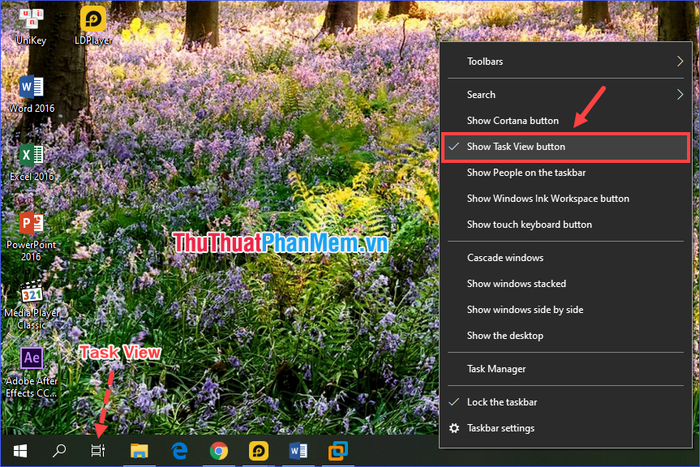Select the Word 2016 desktop icon
Image resolution: width=700 pixels, height=467 pixels.
pos(31,94)
